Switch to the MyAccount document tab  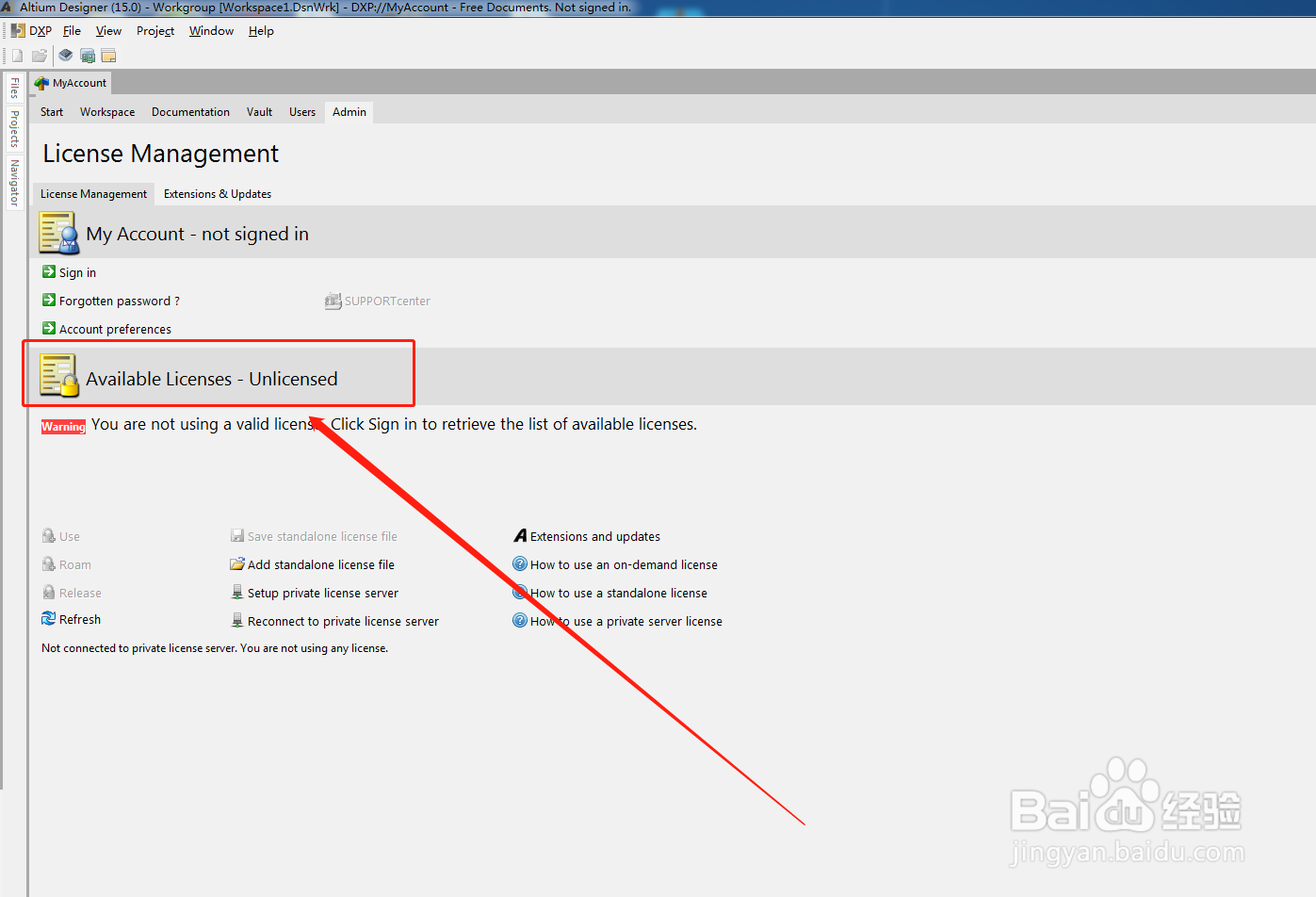[x=71, y=83]
